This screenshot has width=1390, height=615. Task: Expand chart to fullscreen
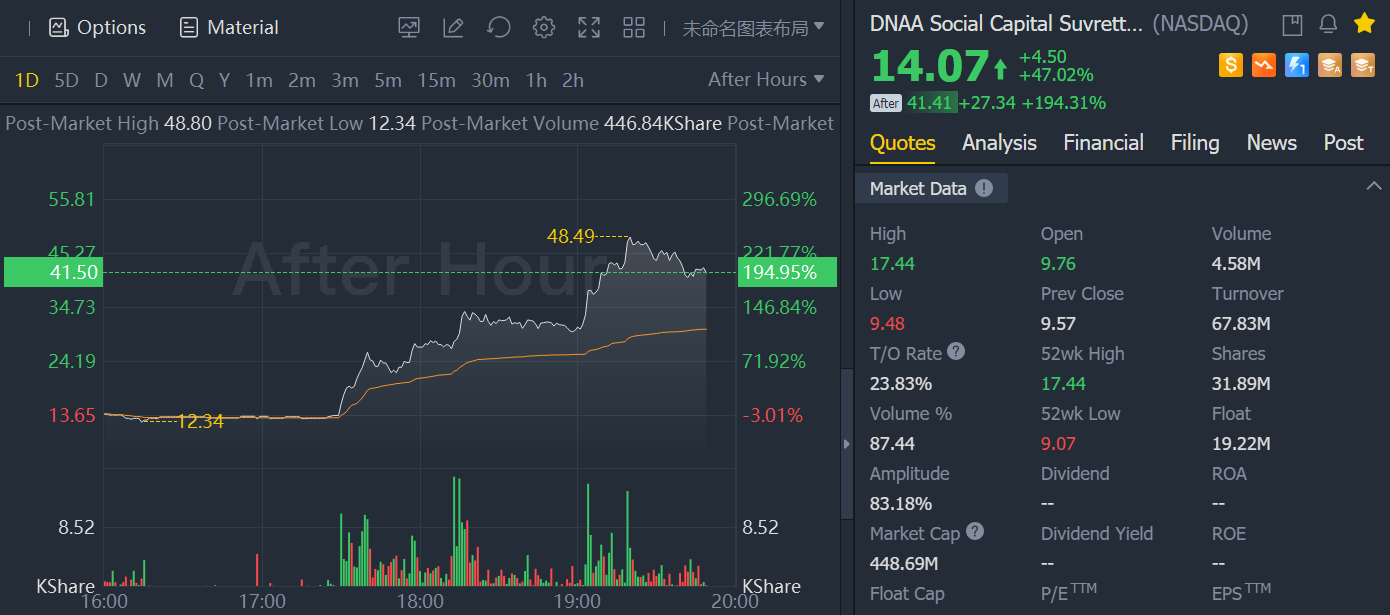tap(589, 28)
